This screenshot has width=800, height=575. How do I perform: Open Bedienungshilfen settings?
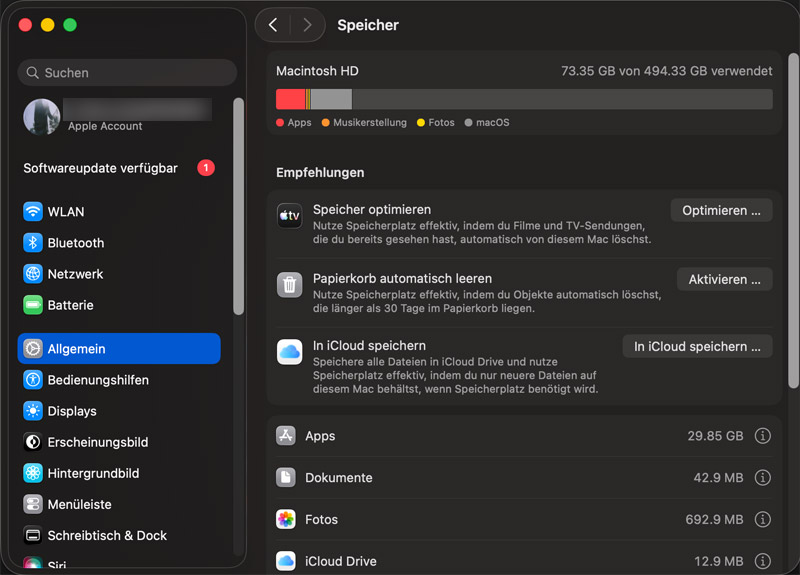point(119,380)
